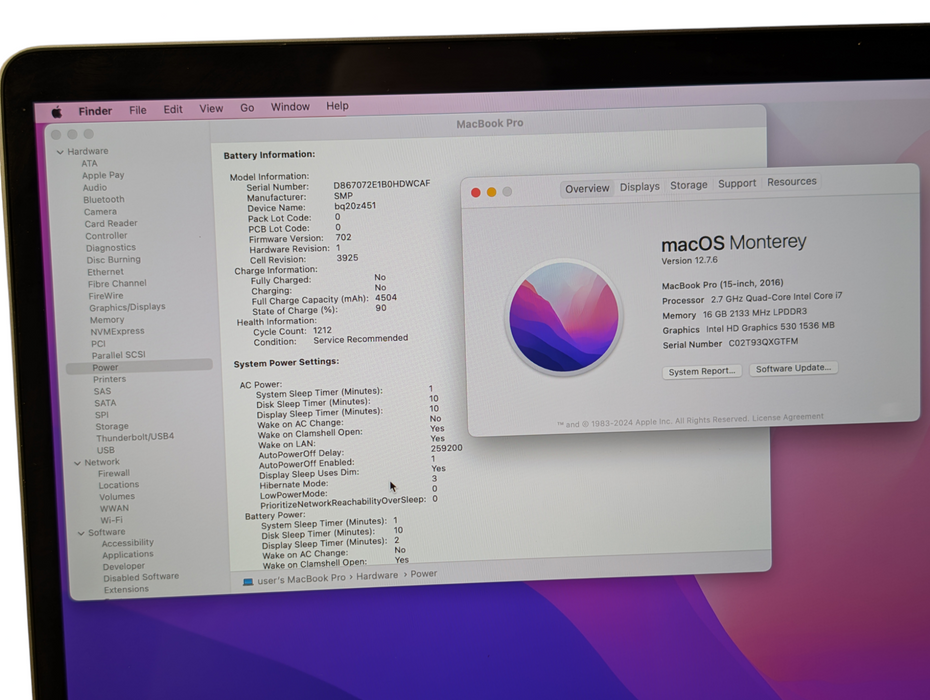The image size is (930, 700).
Task: Open the Edit menu
Action: pyautogui.click(x=173, y=109)
